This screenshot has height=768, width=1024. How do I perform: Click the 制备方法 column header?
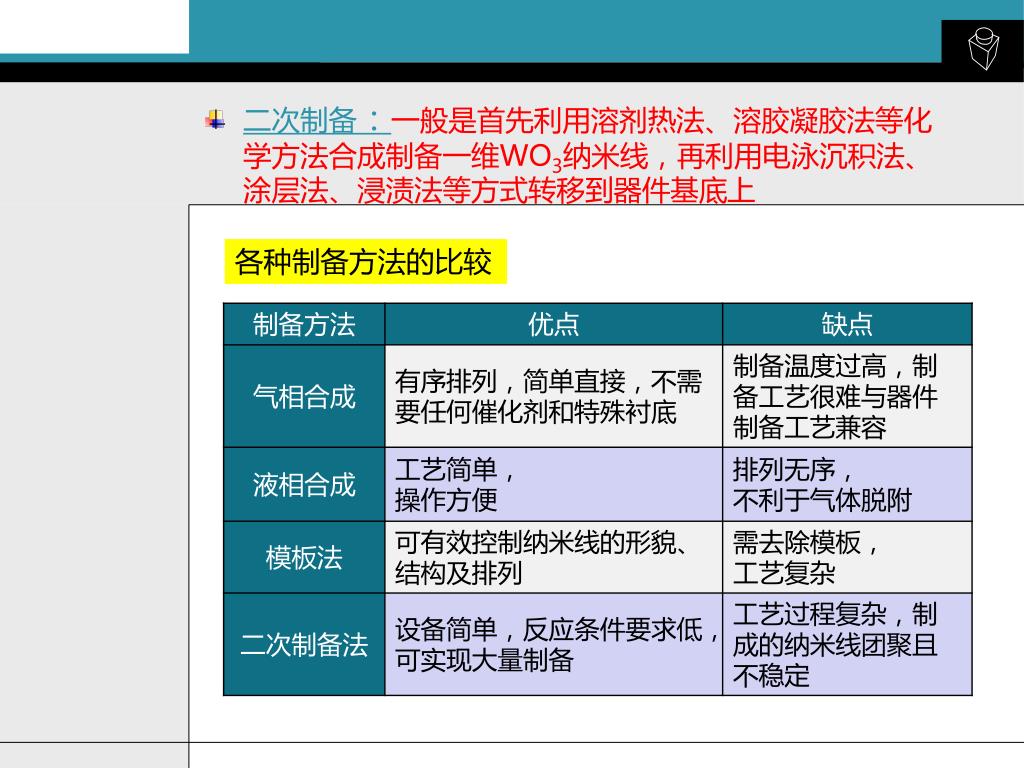(304, 324)
